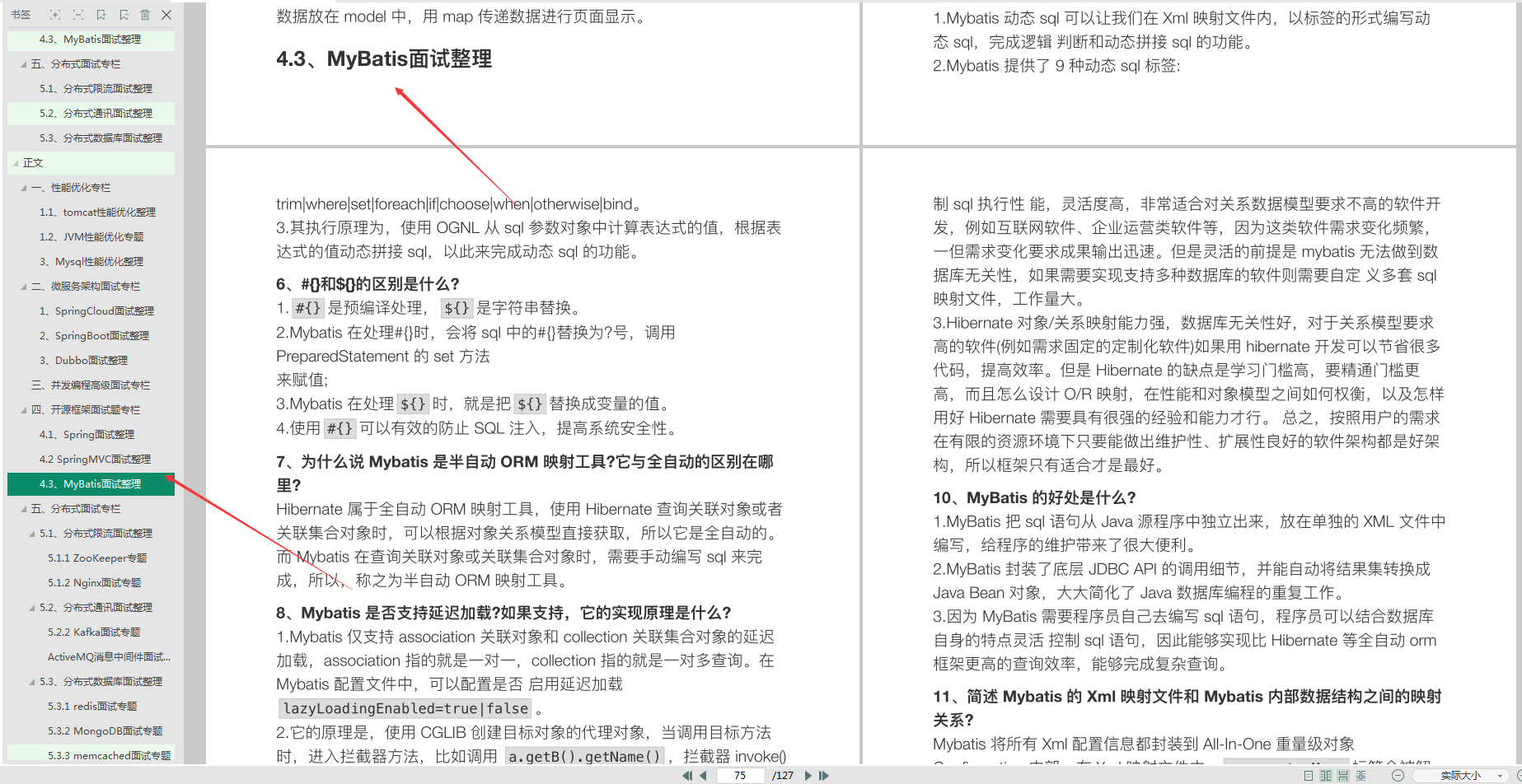
Task: Switch to two-page continuous view
Action: (1361, 775)
